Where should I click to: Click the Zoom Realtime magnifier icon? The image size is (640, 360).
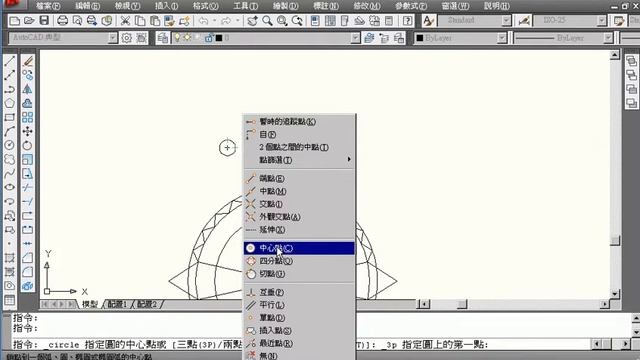267,20
